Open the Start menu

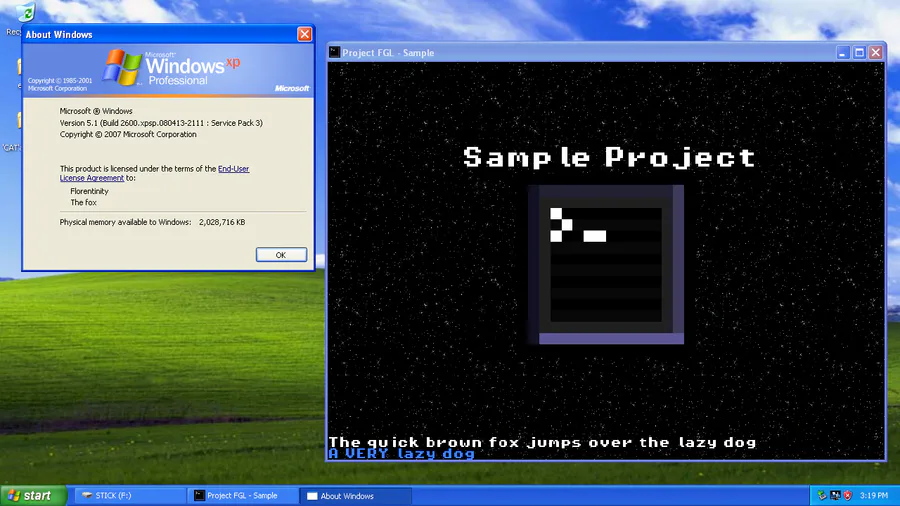pyautogui.click(x=33, y=495)
